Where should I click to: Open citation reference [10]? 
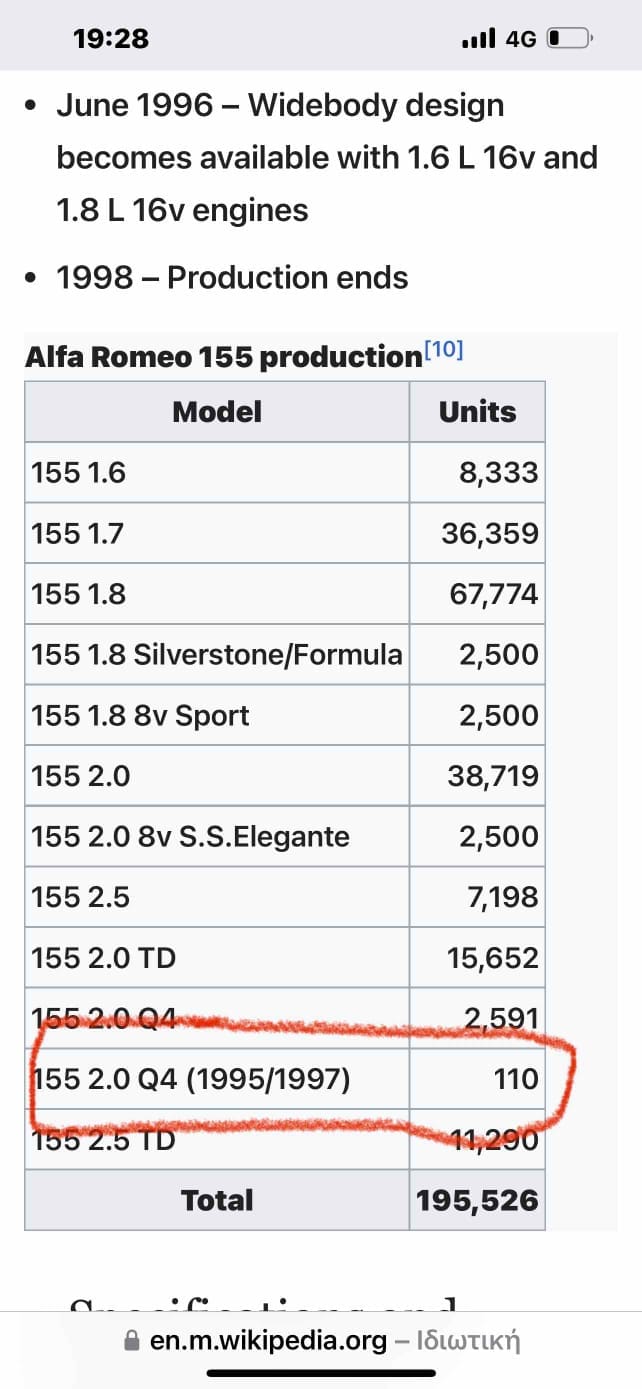click(x=444, y=351)
